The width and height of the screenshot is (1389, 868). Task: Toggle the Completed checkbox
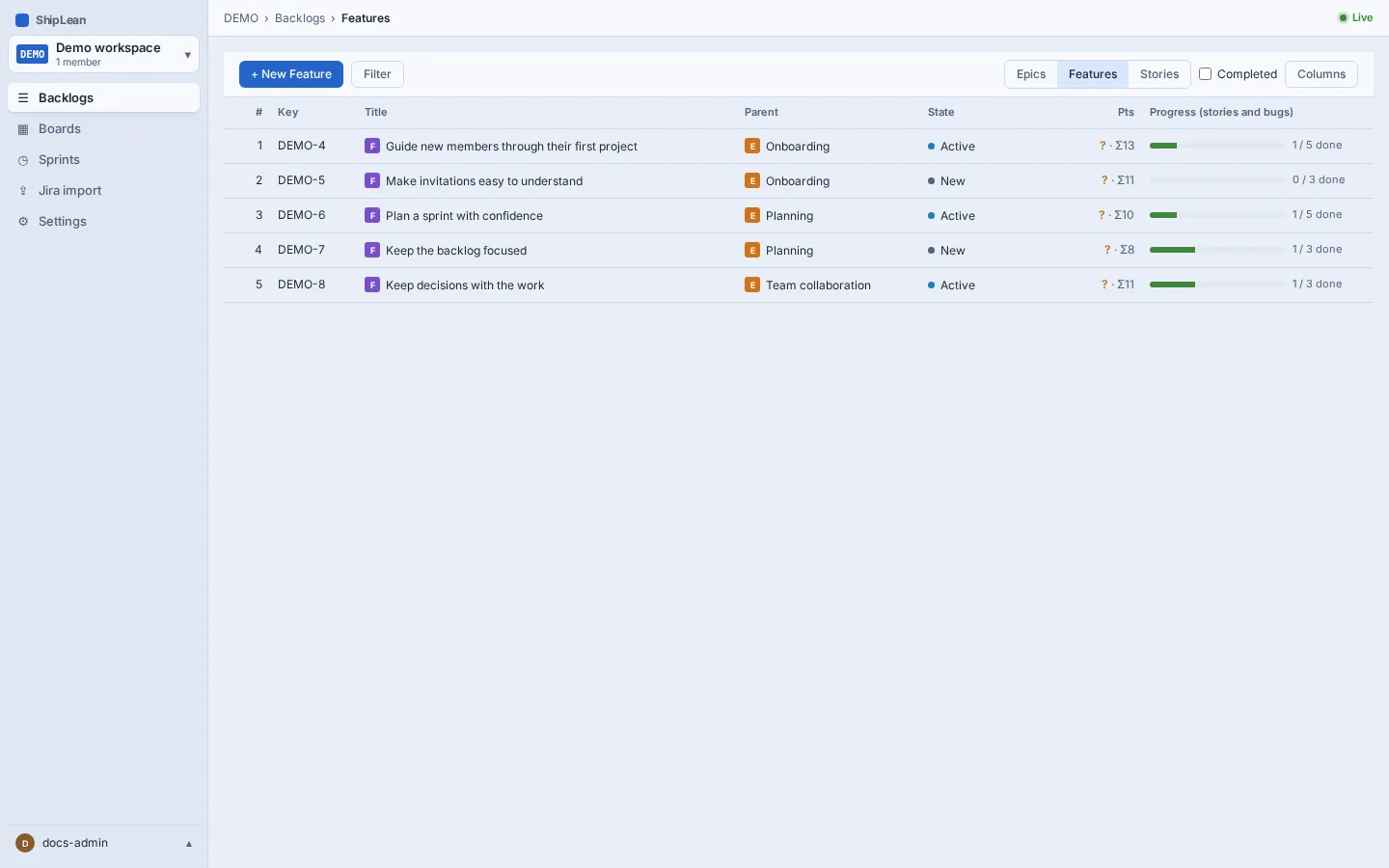[x=1206, y=74]
